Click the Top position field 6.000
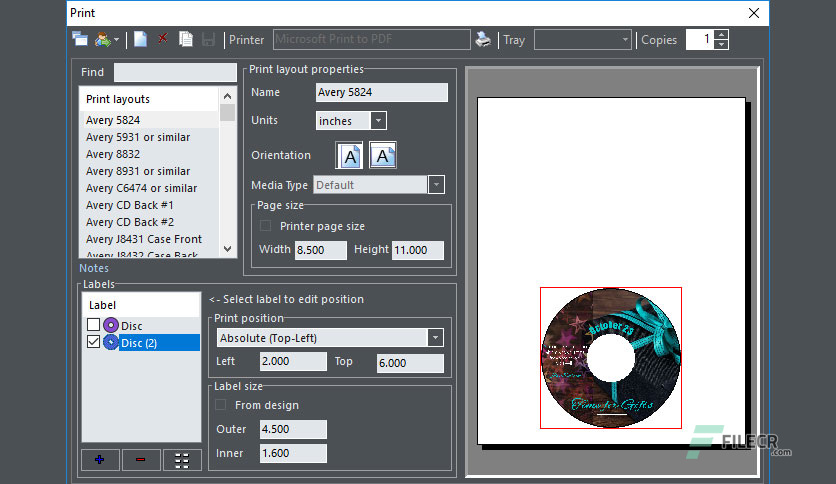The image size is (836, 484). (410, 363)
